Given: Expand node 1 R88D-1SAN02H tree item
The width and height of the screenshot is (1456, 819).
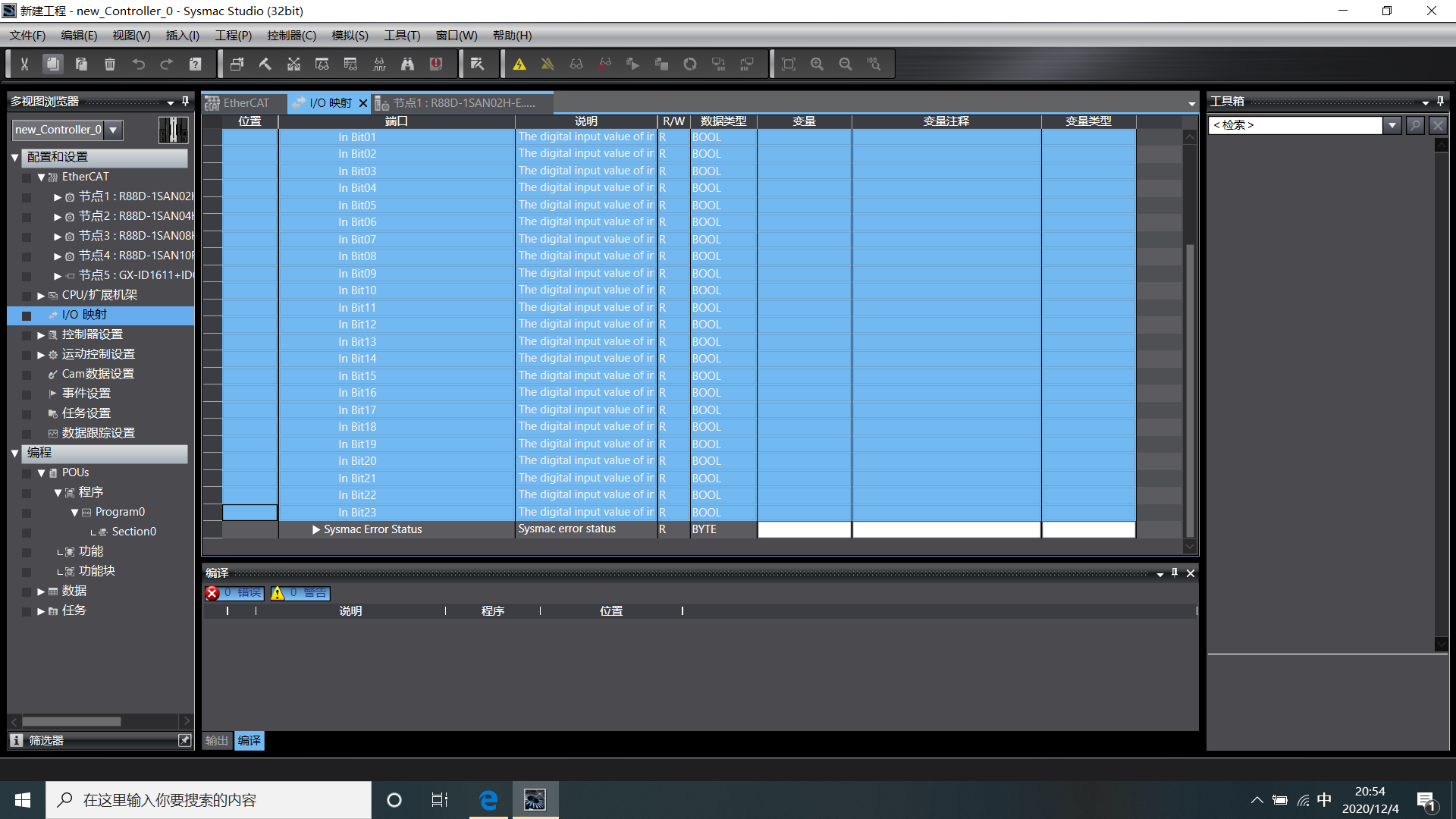Looking at the screenshot, I should pos(58,196).
